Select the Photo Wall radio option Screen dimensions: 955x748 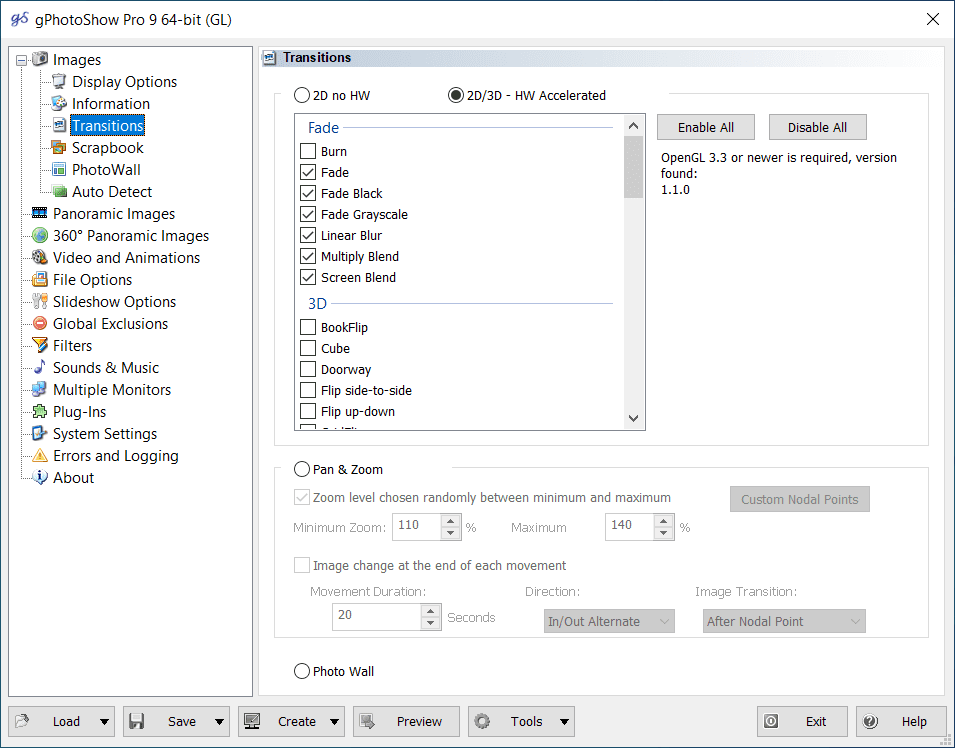[x=302, y=671]
